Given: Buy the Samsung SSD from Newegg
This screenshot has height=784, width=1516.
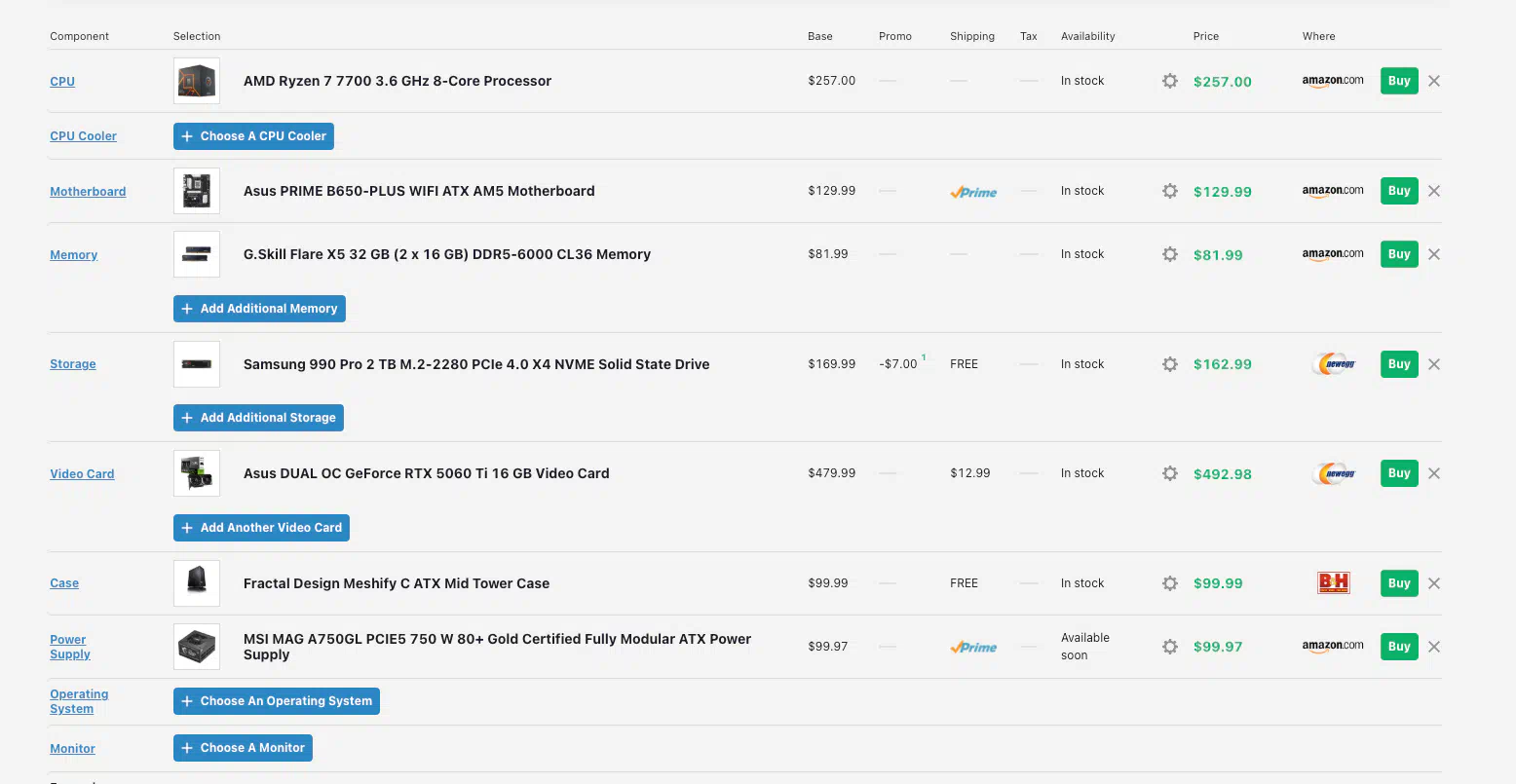Looking at the screenshot, I should pyautogui.click(x=1399, y=364).
